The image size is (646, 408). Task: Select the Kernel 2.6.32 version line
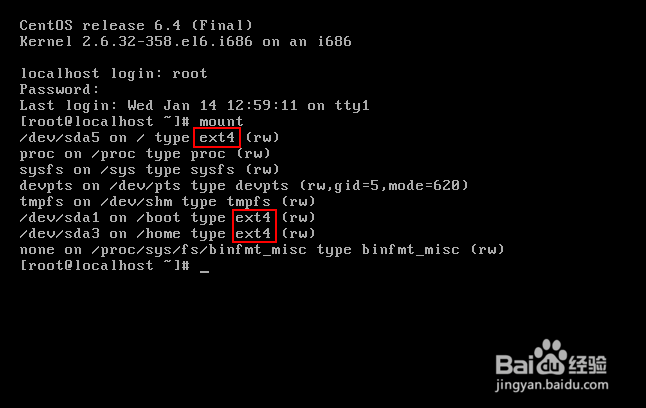(185, 41)
